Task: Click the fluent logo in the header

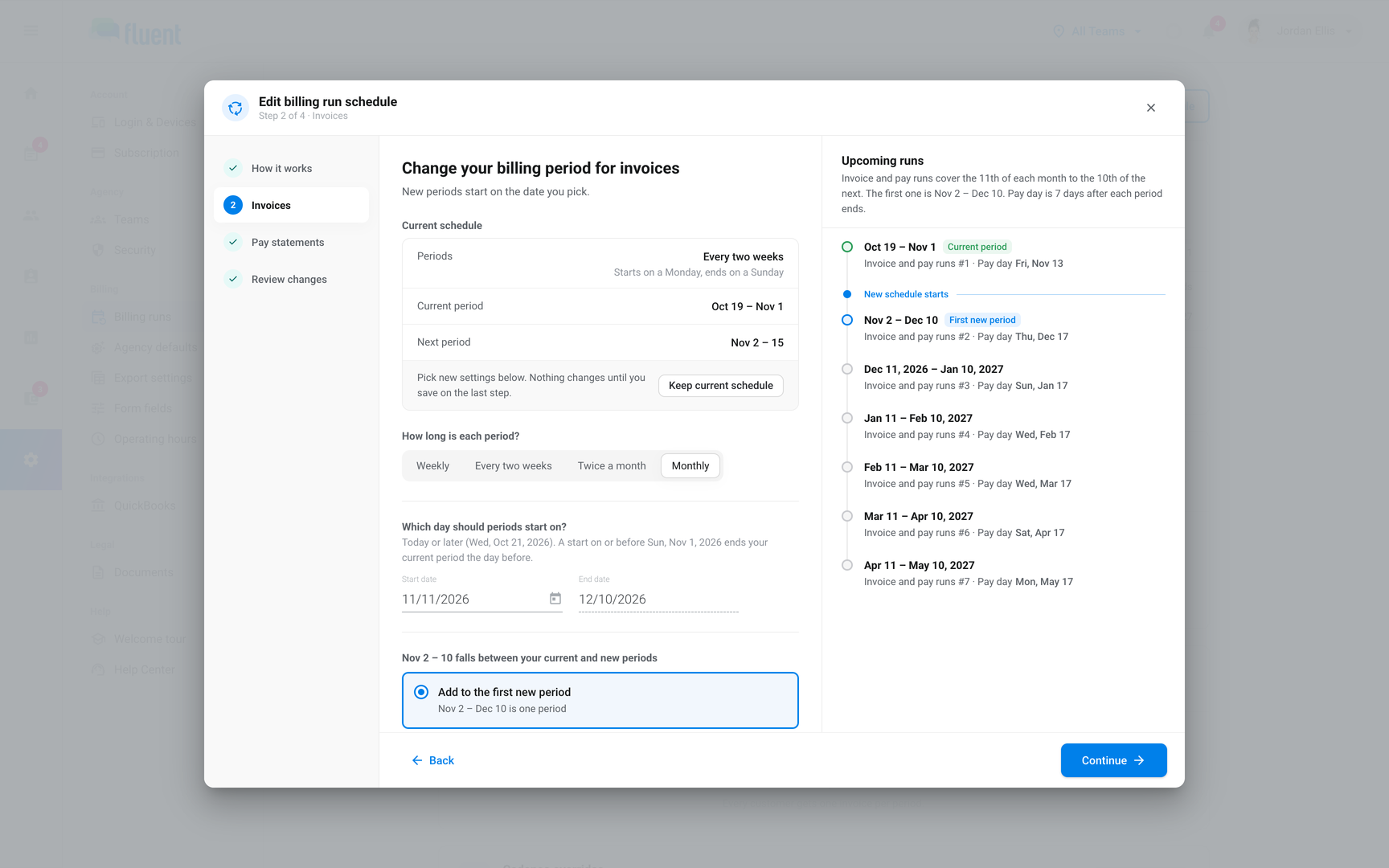Action: [x=137, y=31]
